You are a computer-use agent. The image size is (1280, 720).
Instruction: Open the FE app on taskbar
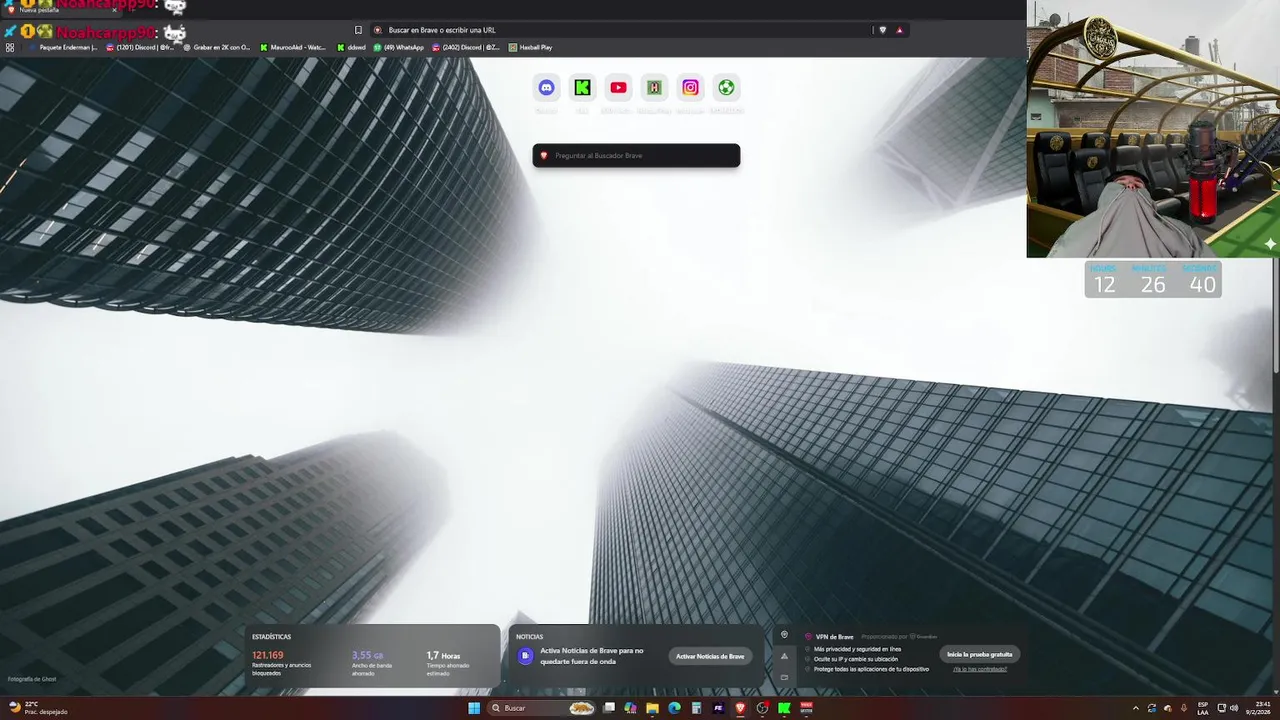(x=718, y=708)
